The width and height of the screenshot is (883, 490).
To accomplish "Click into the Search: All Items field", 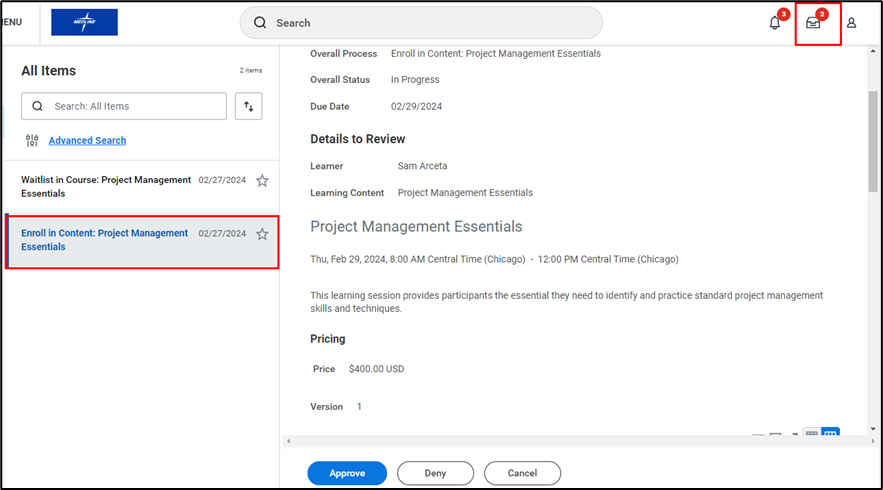I will click(135, 106).
